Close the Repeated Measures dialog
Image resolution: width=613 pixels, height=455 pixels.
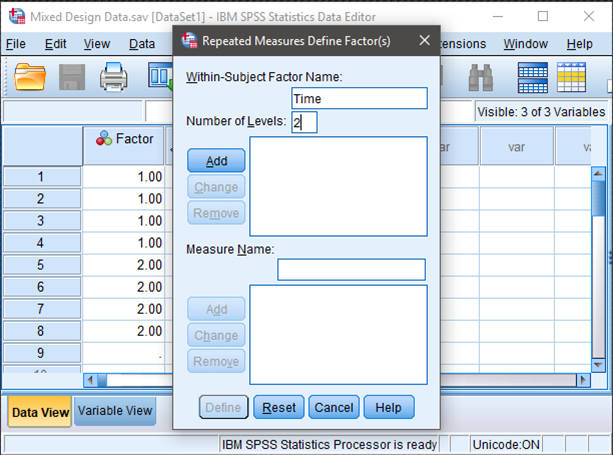click(425, 40)
